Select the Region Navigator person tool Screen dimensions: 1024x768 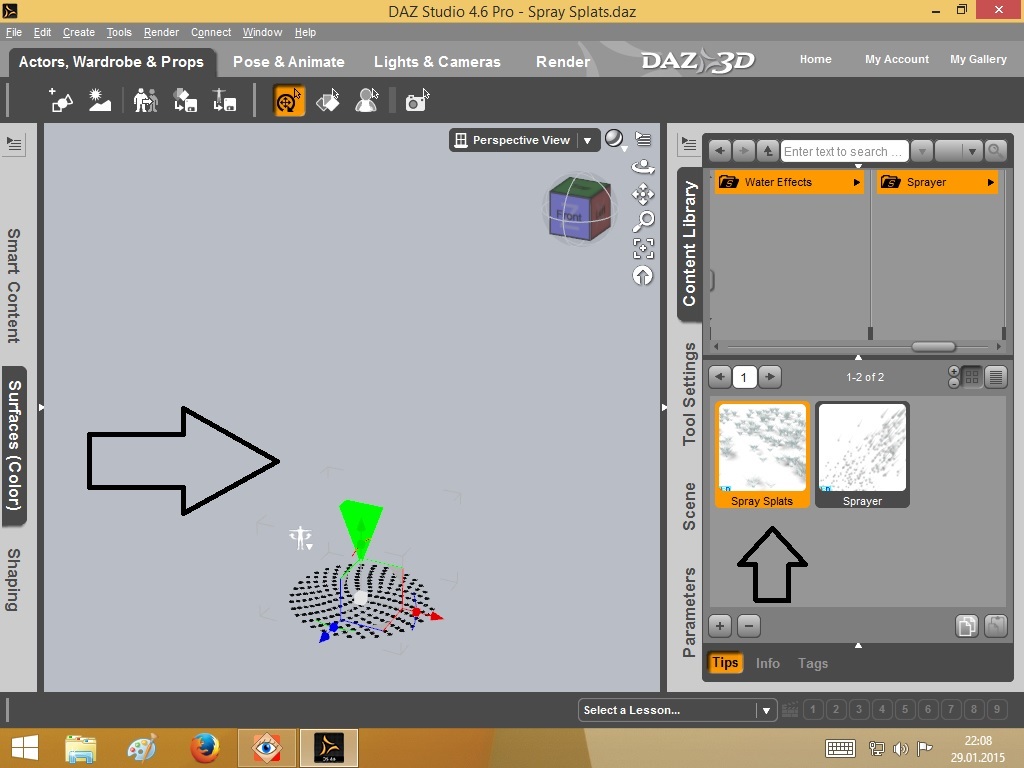[x=367, y=101]
